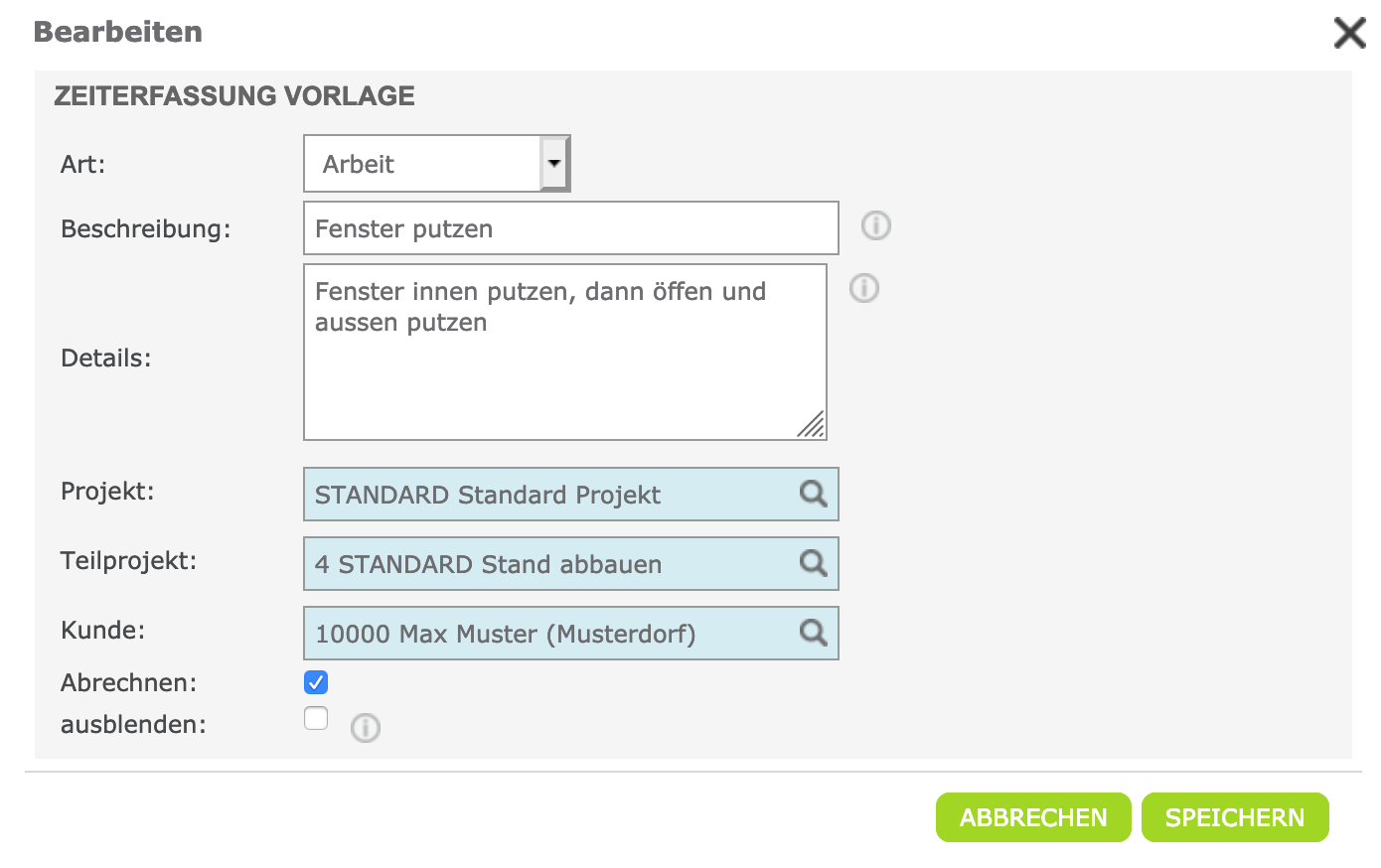Image resolution: width=1381 pixels, height=868 pixels.
Task: Show info icon next to Beschreibung field
Action: pos(875,226)
